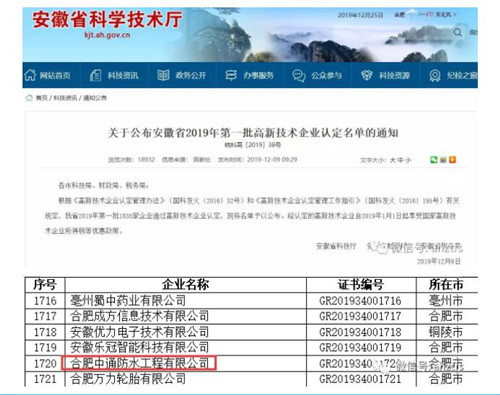Screen dimensions: 500x395
Task: Go to 通知公告 in breadcrumb
Action: coord(95,98)
